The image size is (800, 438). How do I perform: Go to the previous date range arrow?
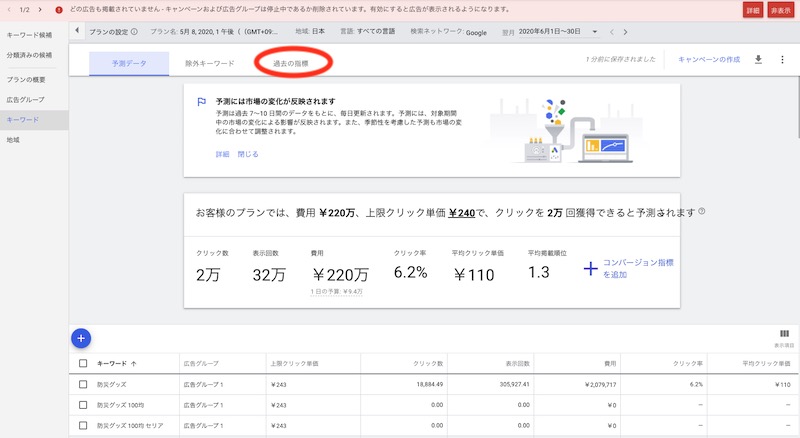(x=612, y=32)
